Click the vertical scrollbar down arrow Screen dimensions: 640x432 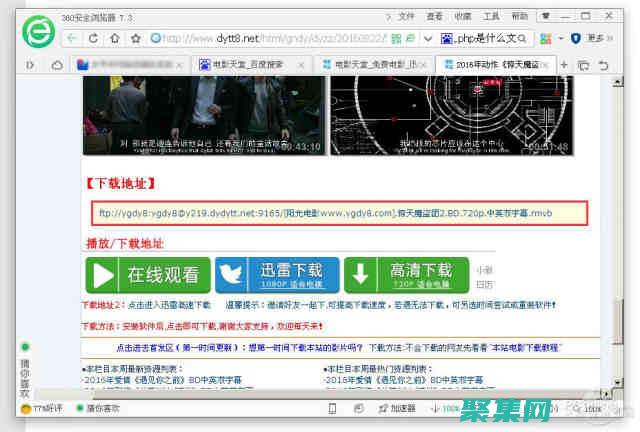(618, 383)
